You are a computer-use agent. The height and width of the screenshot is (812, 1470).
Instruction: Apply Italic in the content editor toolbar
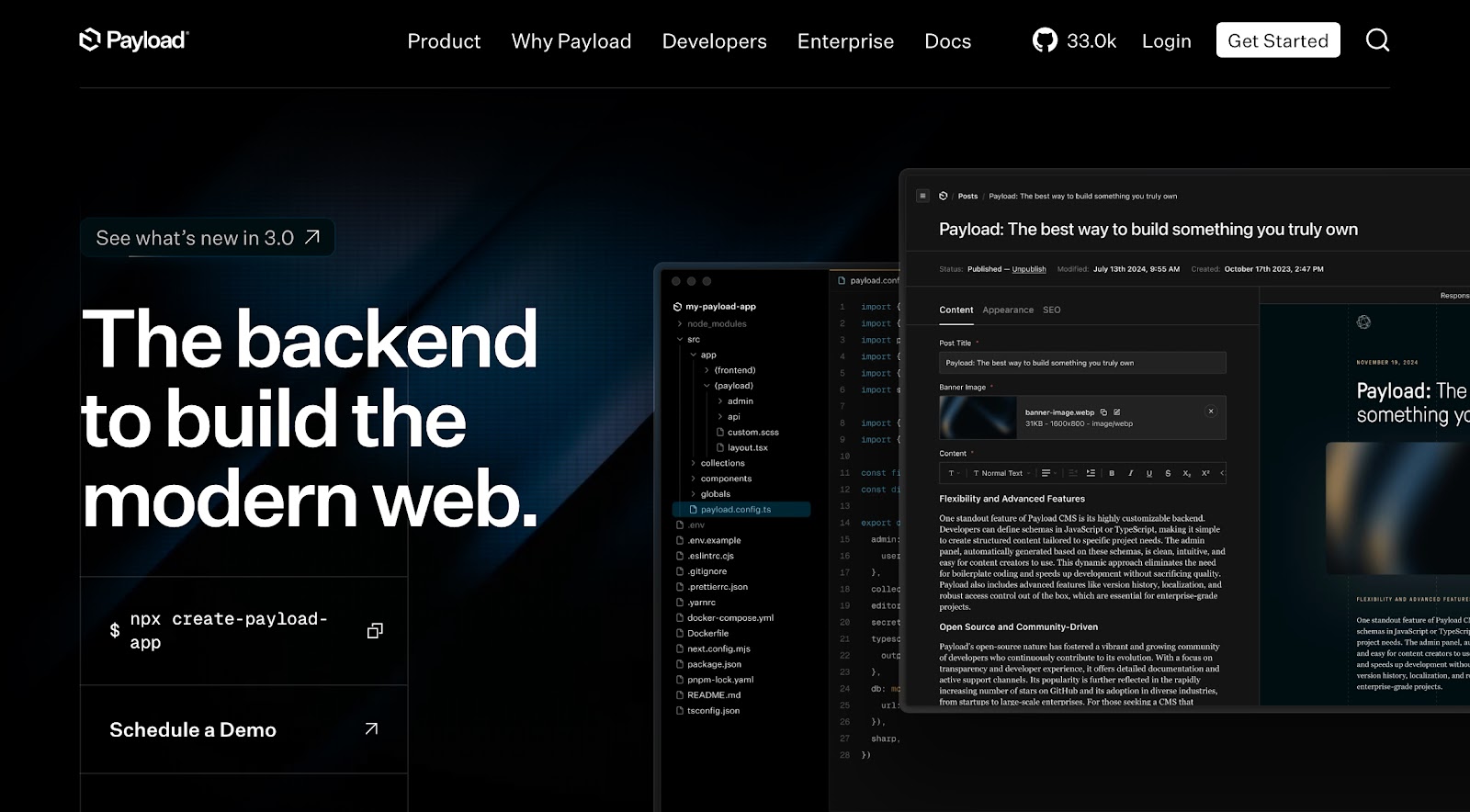tap(1131, 473)
